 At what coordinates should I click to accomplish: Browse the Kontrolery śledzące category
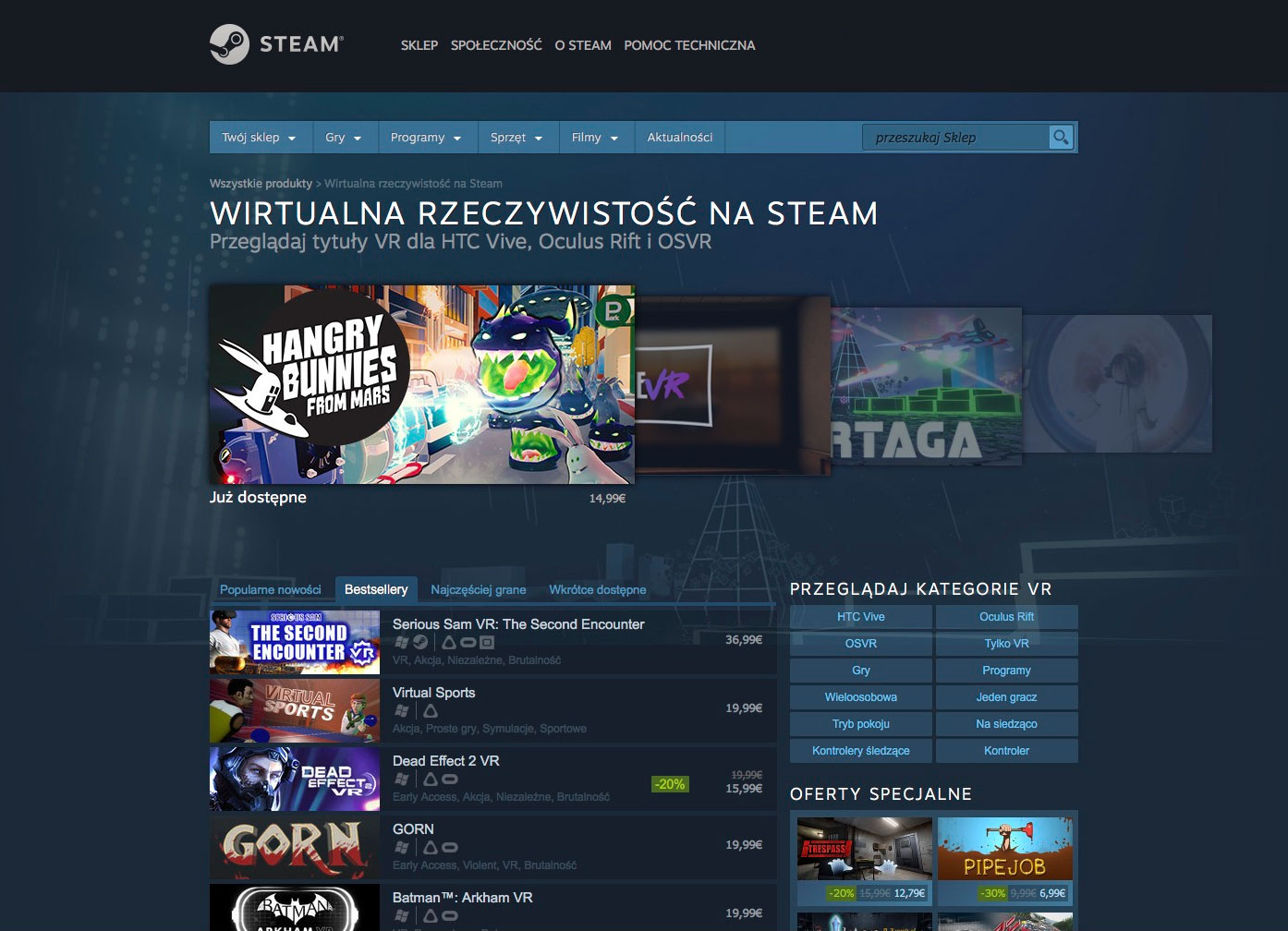(861, 751)
